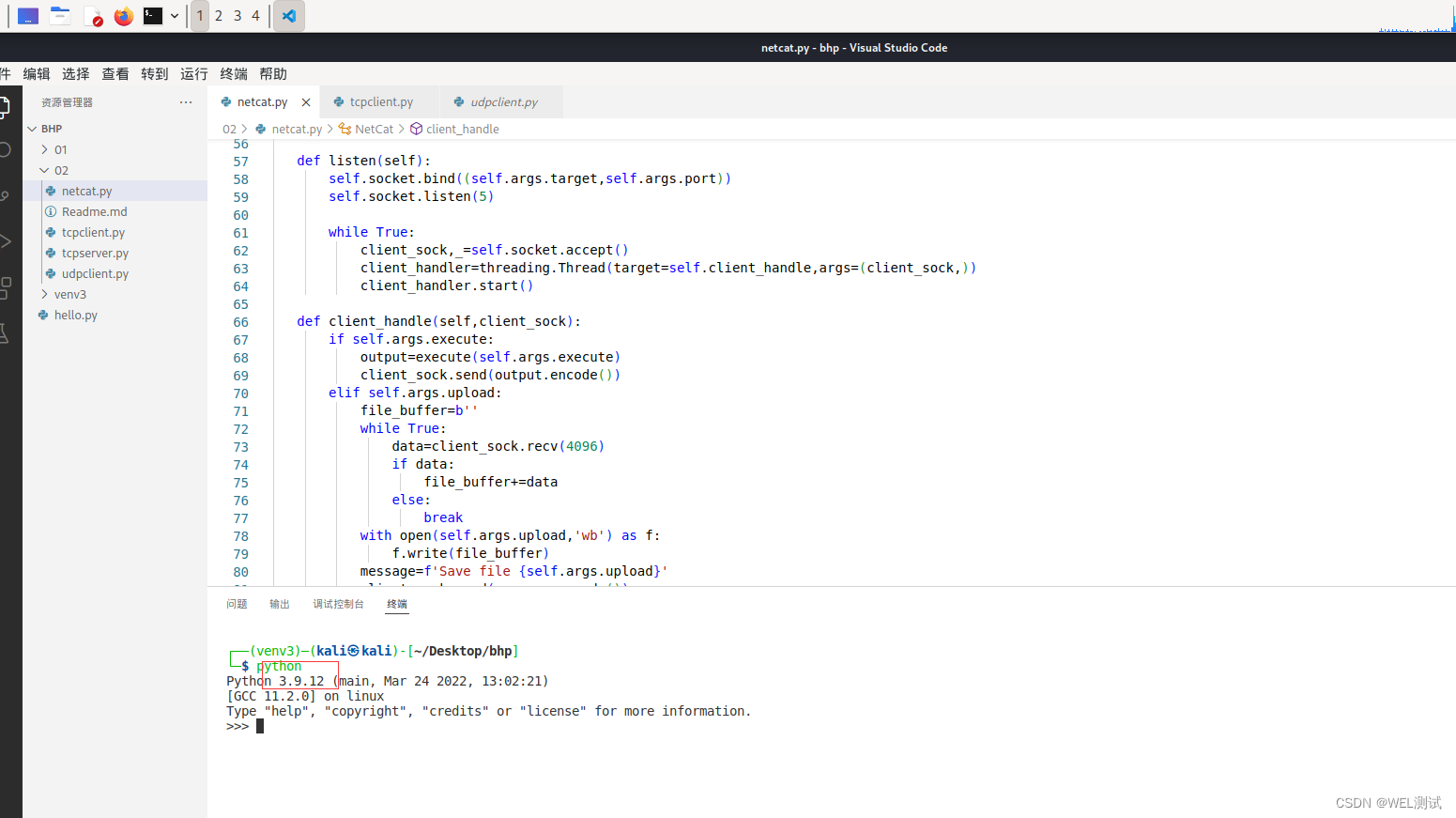Open the Run and Debug view in the activity bar
The image size is (1456, 818).
coord(5,241)
